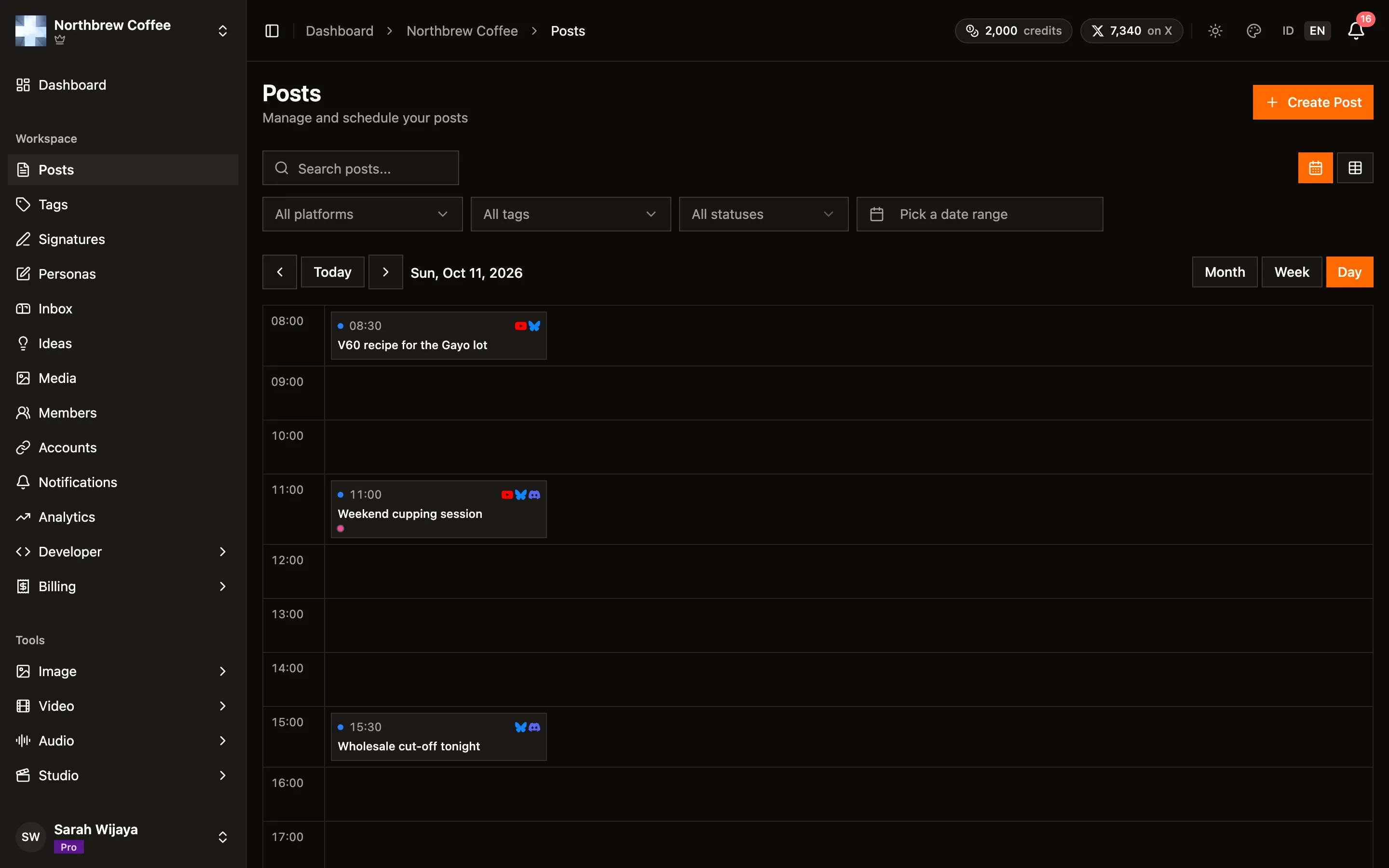This screenshot has width=1389, height=868.
Task: Open the V60 recipe for the Gayo lot post
Action: tap(438, 336)
